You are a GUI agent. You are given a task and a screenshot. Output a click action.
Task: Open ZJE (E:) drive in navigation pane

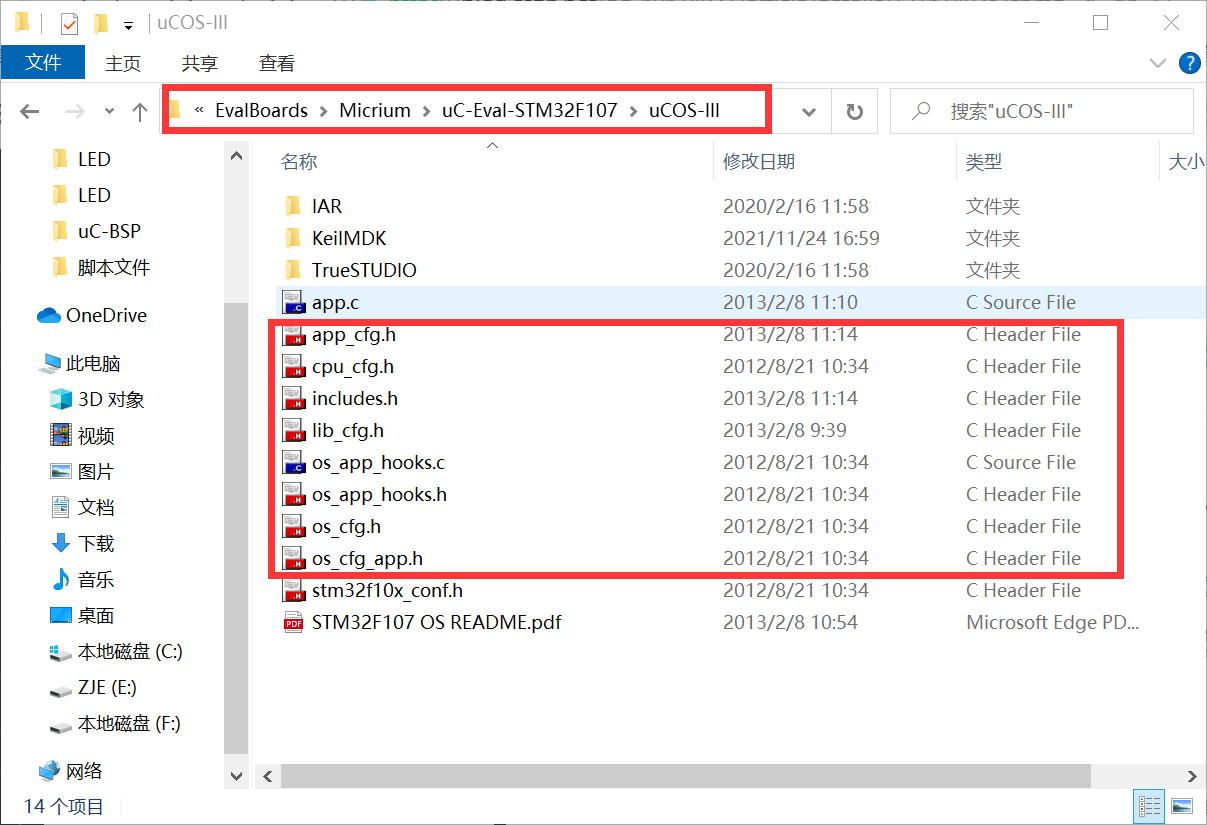(107, 687)
